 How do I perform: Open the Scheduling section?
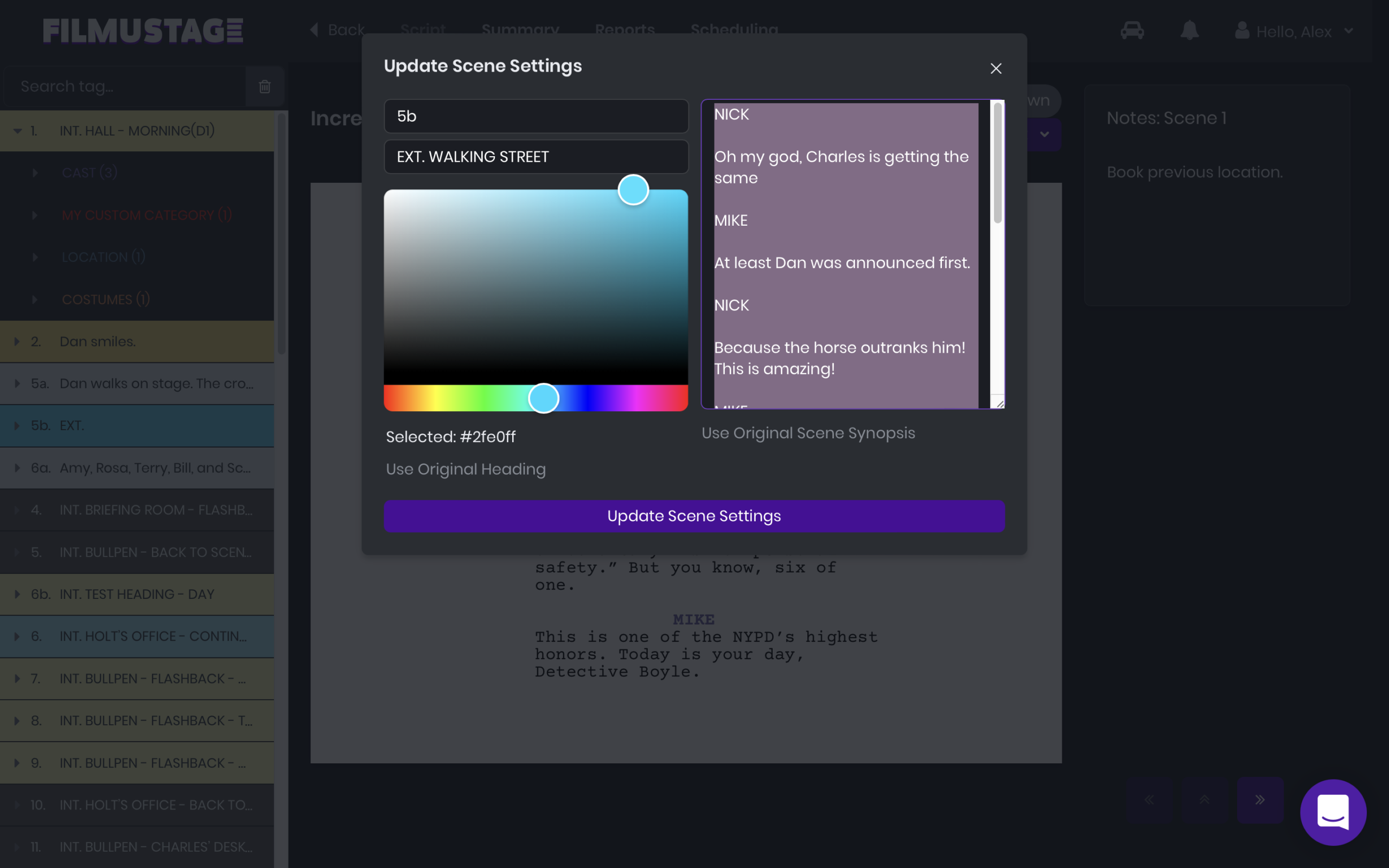coord(735,30)
